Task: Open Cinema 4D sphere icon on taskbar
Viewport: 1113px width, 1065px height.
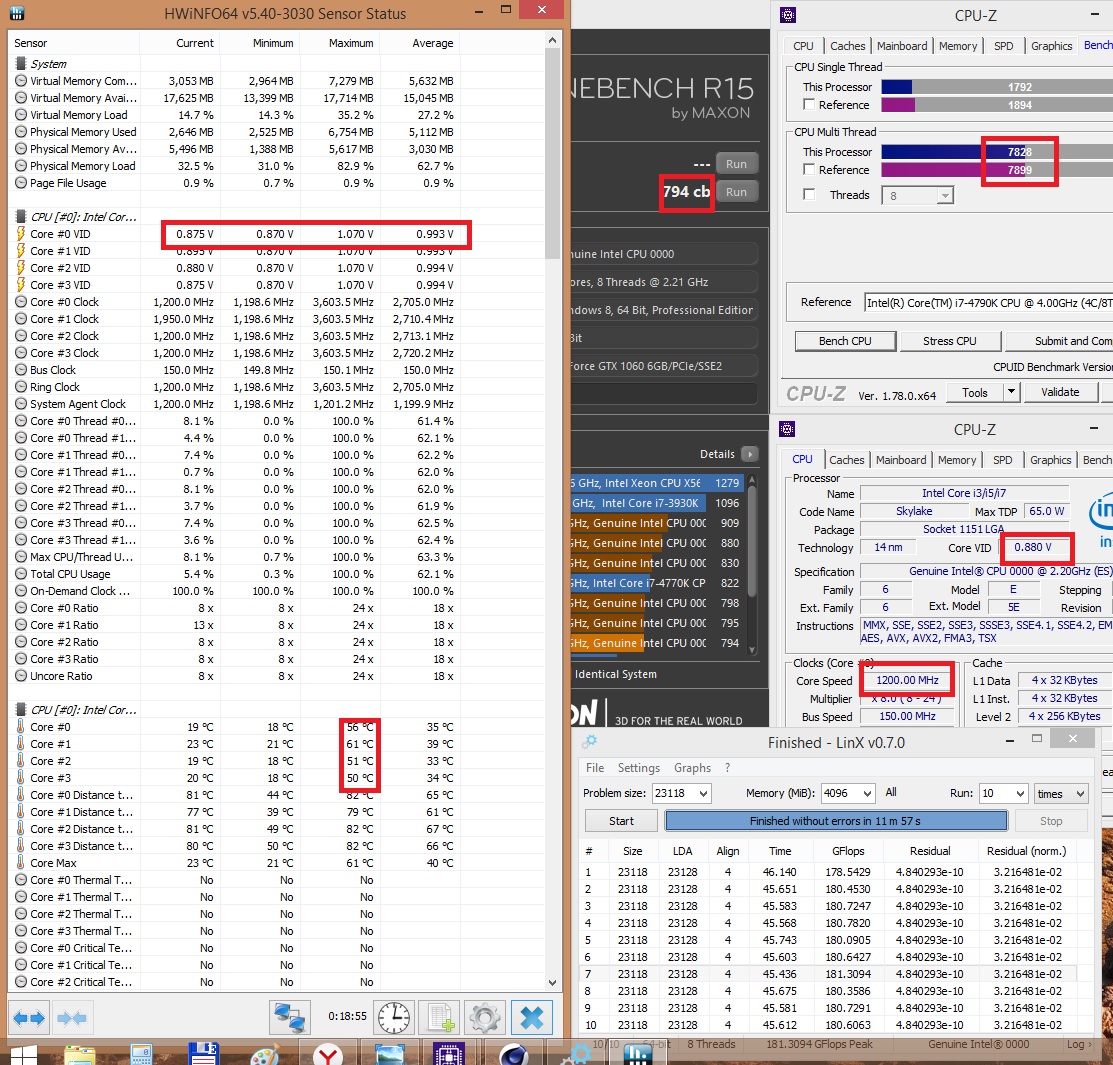Action: click(513, 1054)
